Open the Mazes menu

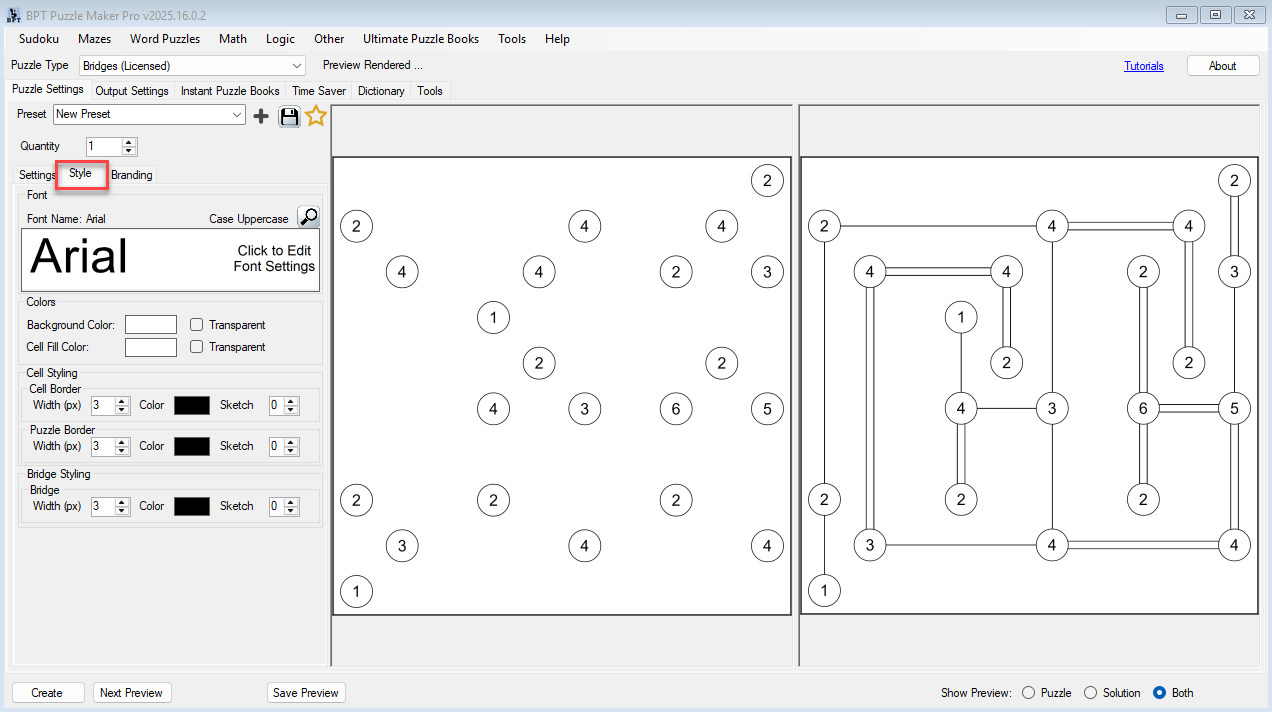coord(94,39)
